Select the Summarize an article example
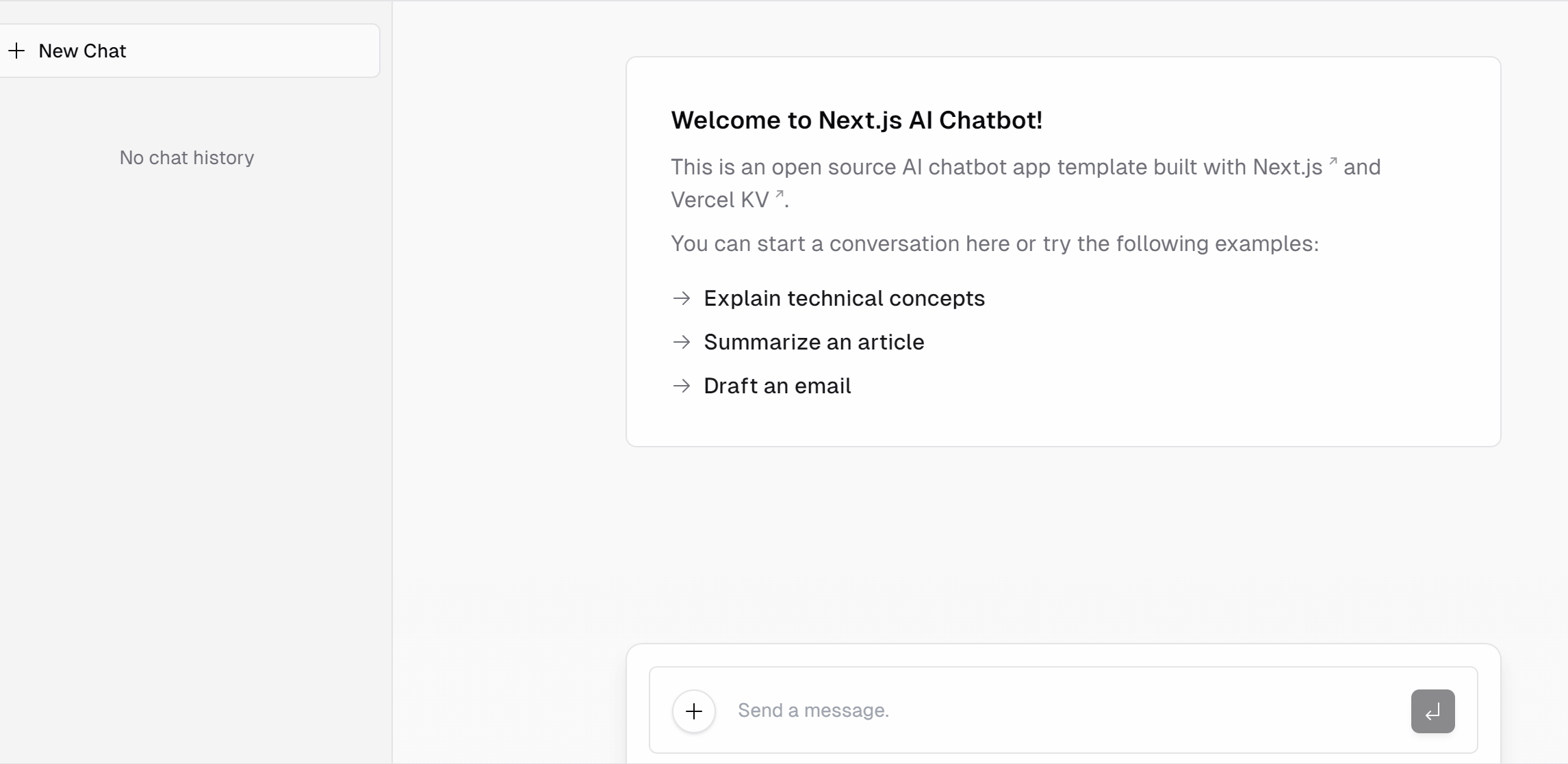The width and height of the screenshot is (1568, 764). click(798, 342)
